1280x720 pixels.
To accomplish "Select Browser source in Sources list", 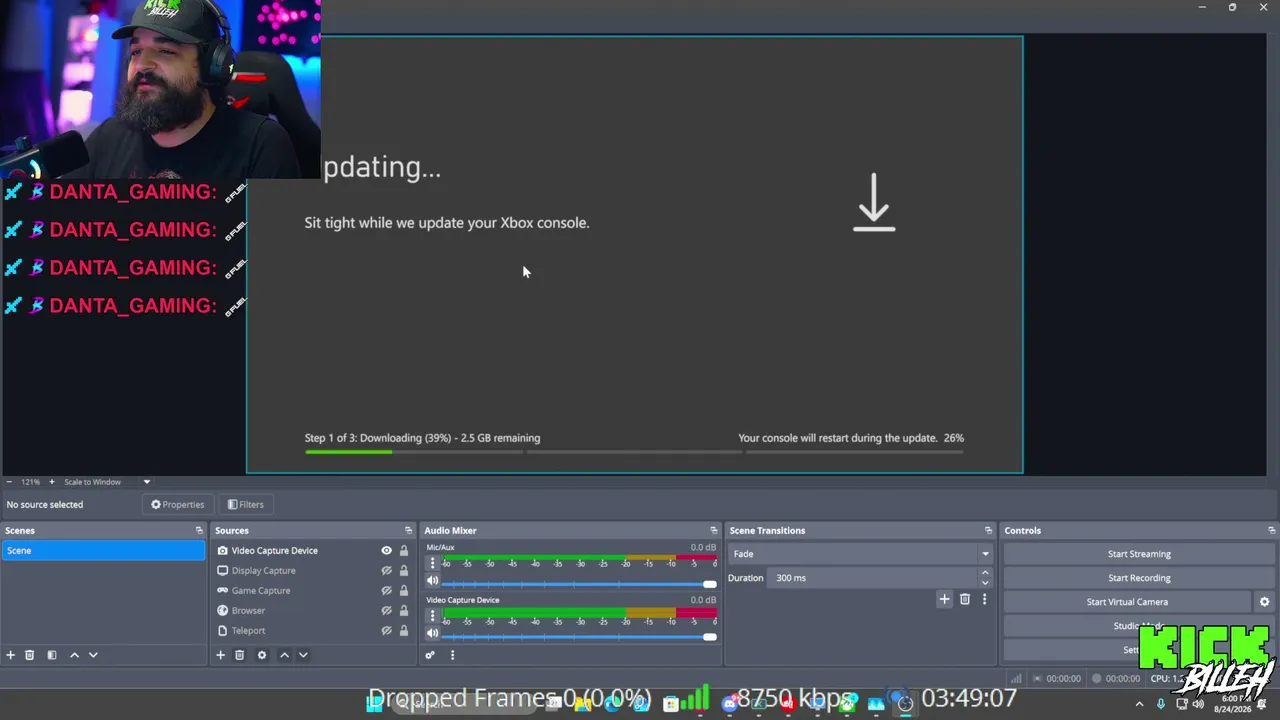I will coord(248,611).
